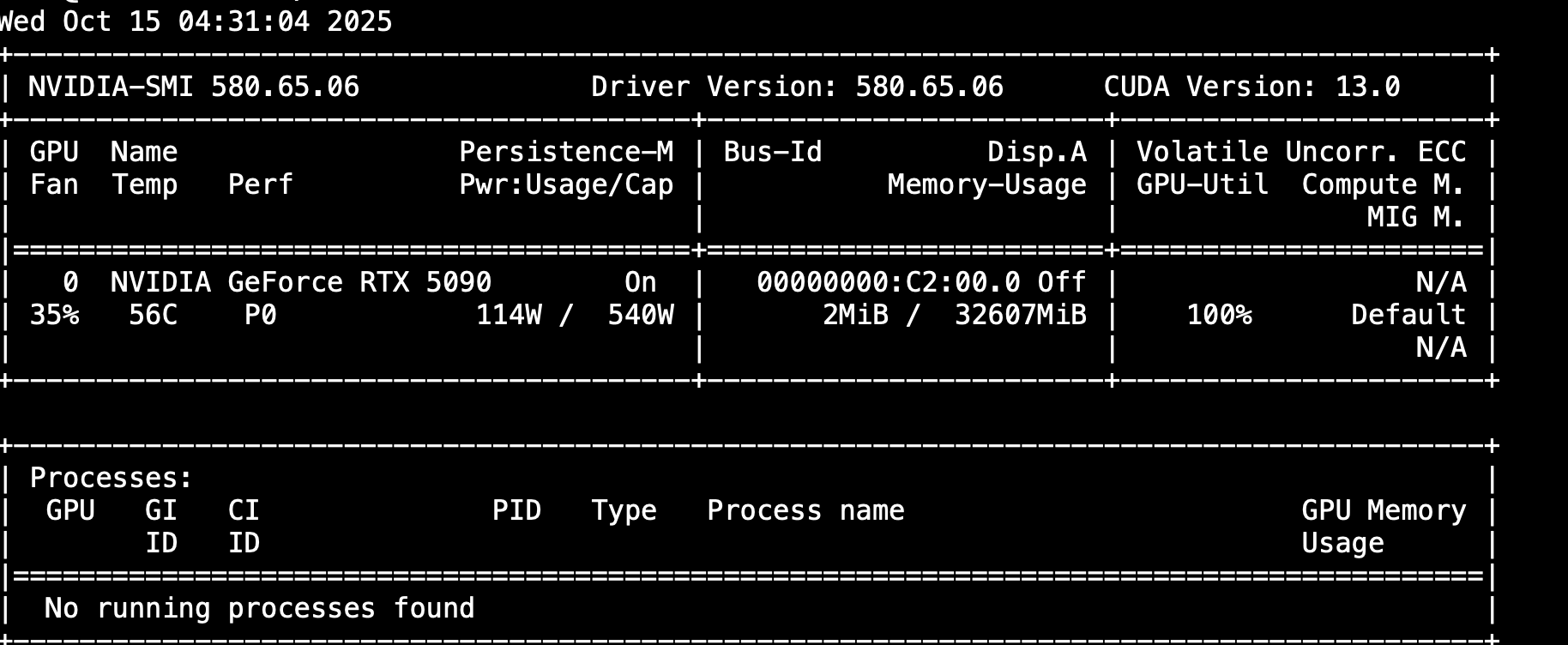
Task: Click the Usage label below GPU Memory
Action: pos(1342,543)
